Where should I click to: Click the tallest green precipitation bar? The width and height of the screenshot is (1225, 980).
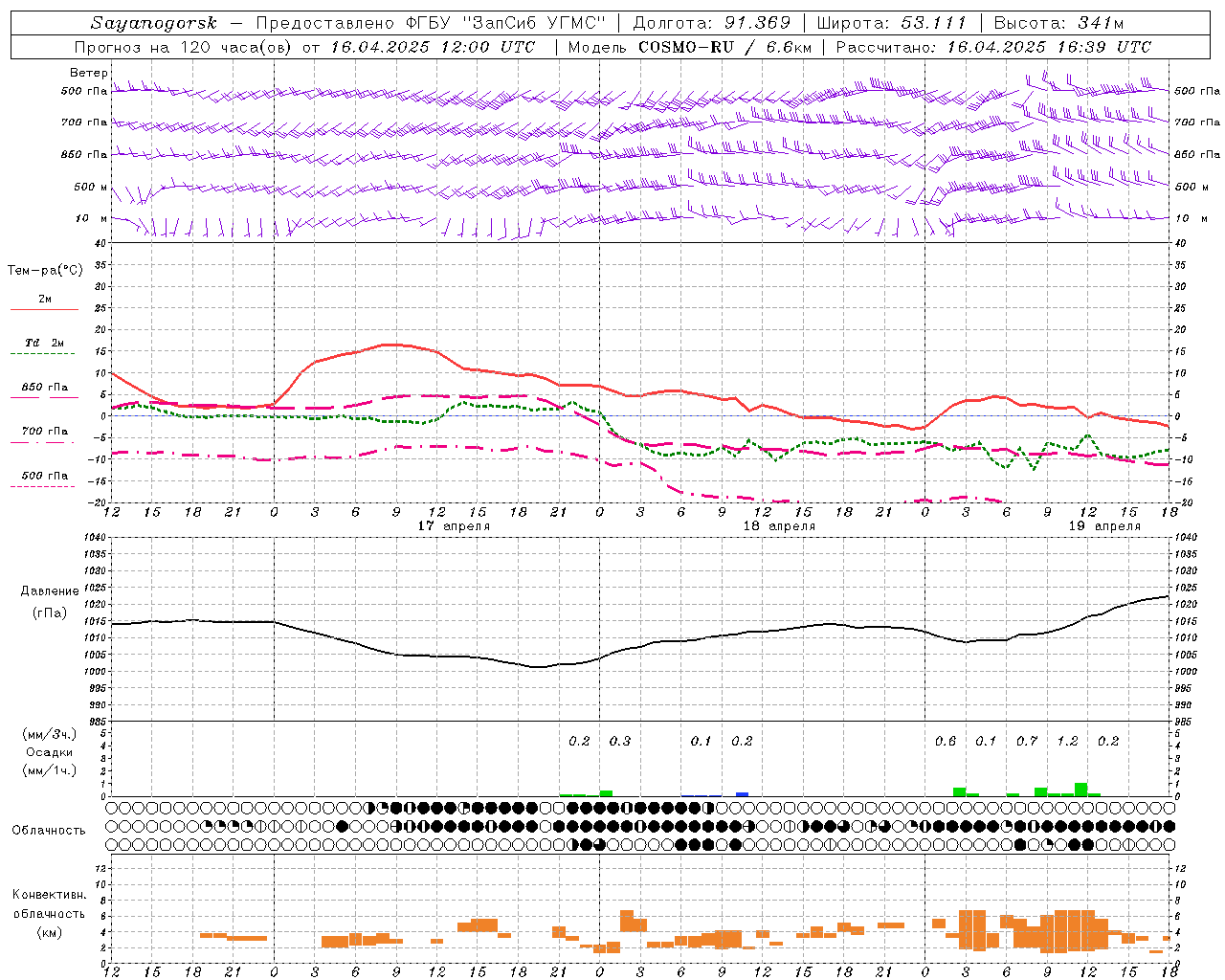[x=1080, y=790]
